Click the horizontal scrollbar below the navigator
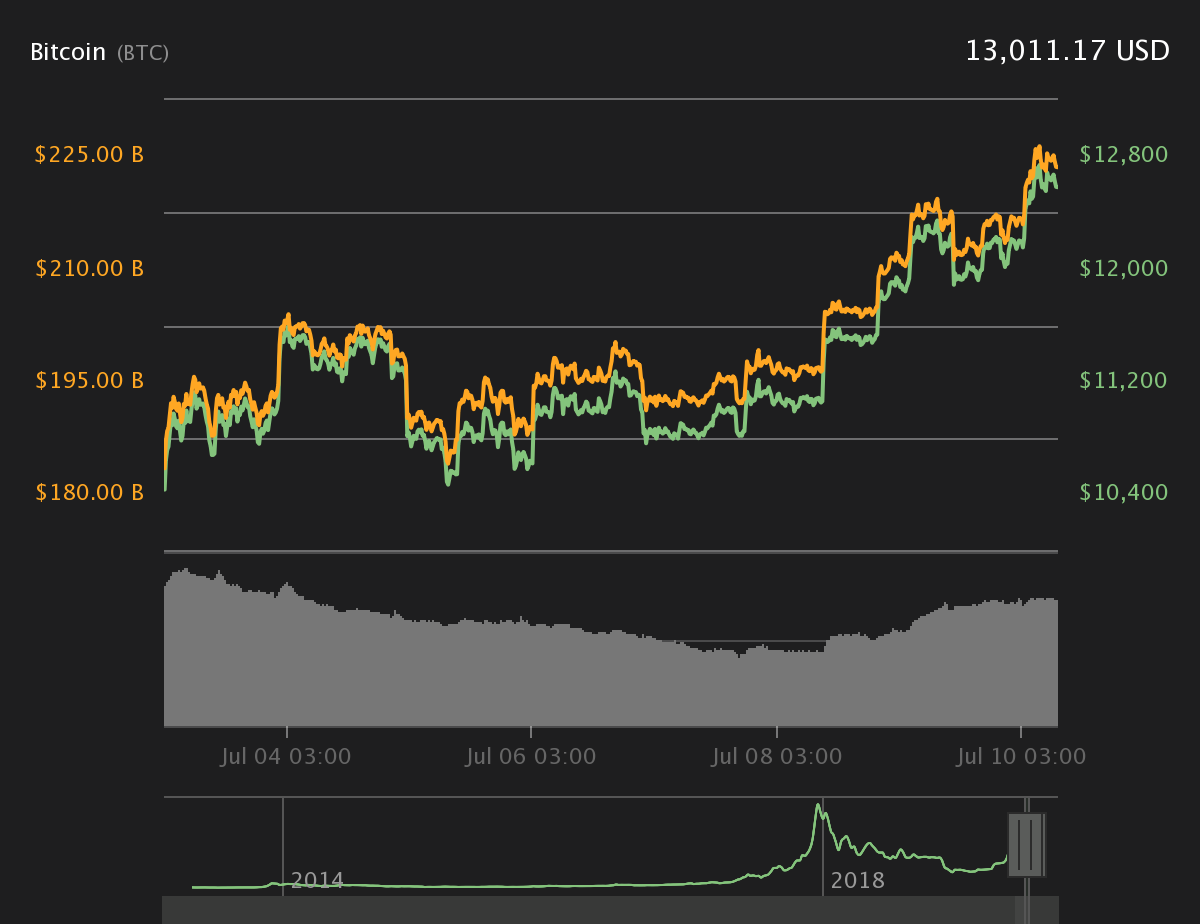The image size is (1200, 924). pos(610,910)
